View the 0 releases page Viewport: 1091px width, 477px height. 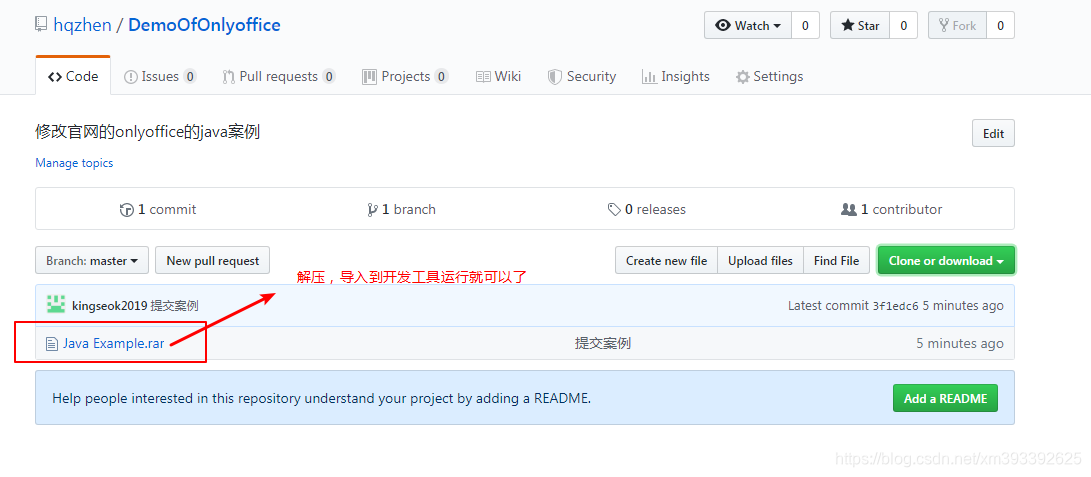pyautogui.click(x=647, y=209)
